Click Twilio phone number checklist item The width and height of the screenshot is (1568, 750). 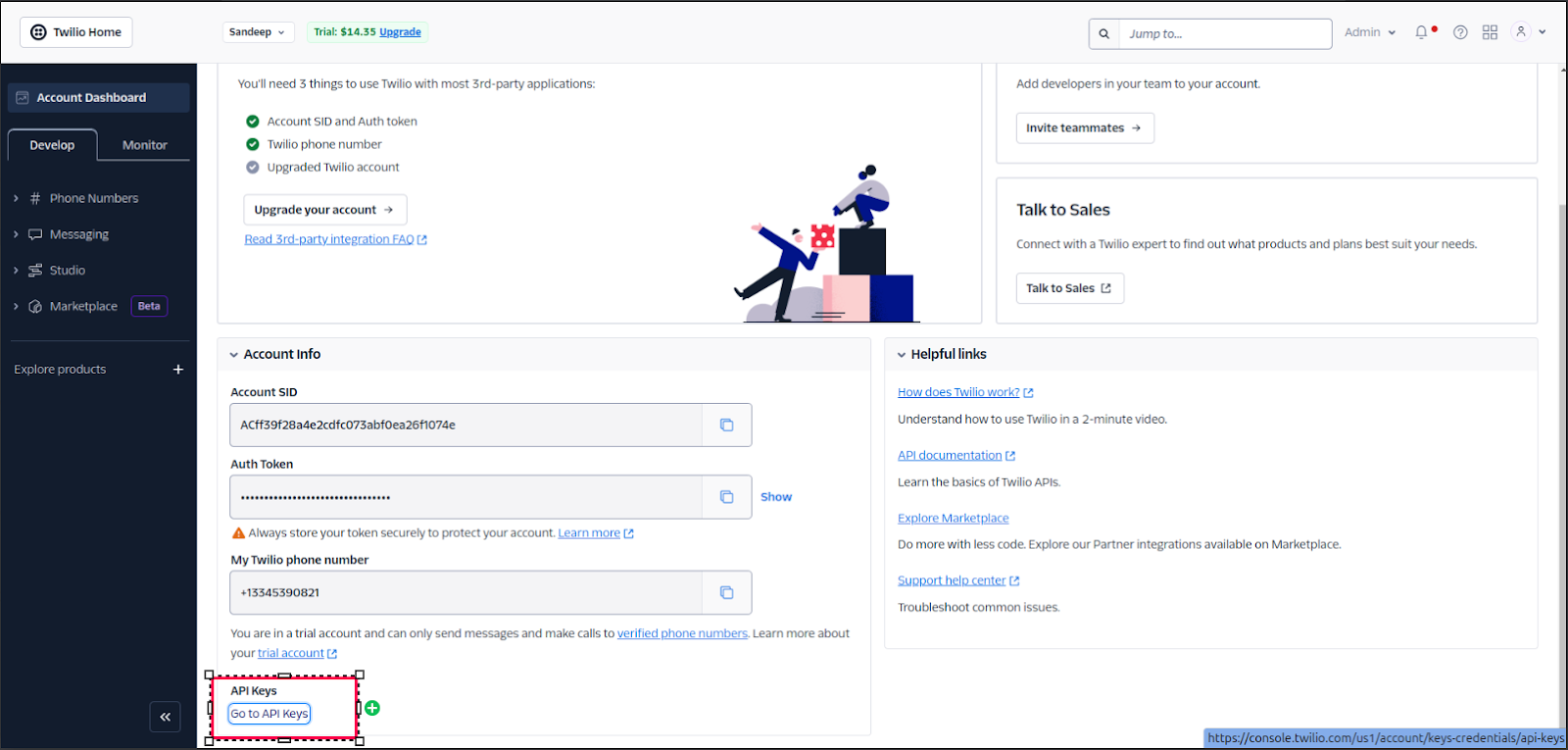click(324, 144)
